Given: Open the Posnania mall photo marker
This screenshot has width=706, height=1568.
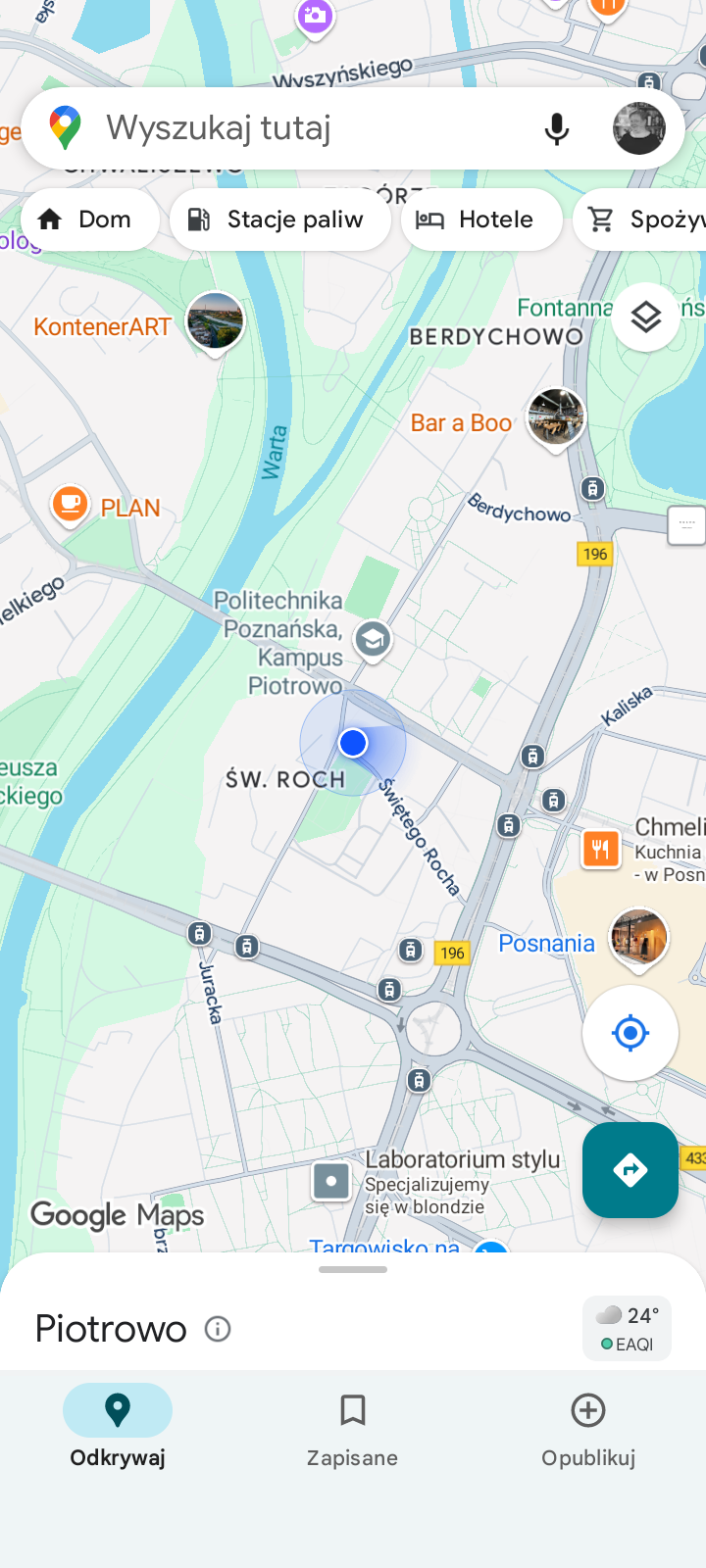Looking at the screenshot, I should click(639, 939).
